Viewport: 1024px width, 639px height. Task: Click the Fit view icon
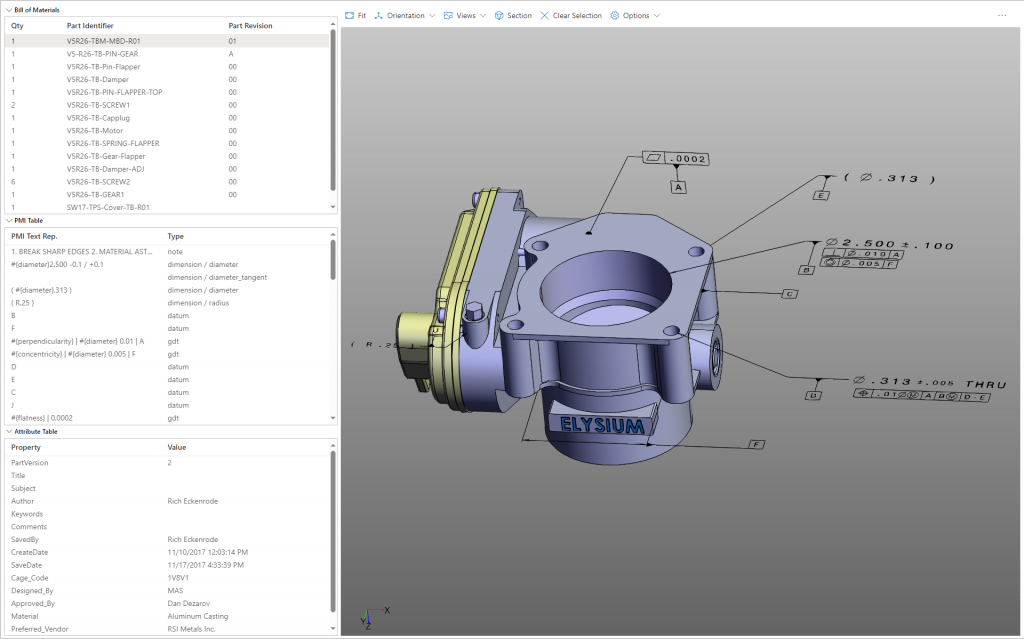(x=349, y=16)
